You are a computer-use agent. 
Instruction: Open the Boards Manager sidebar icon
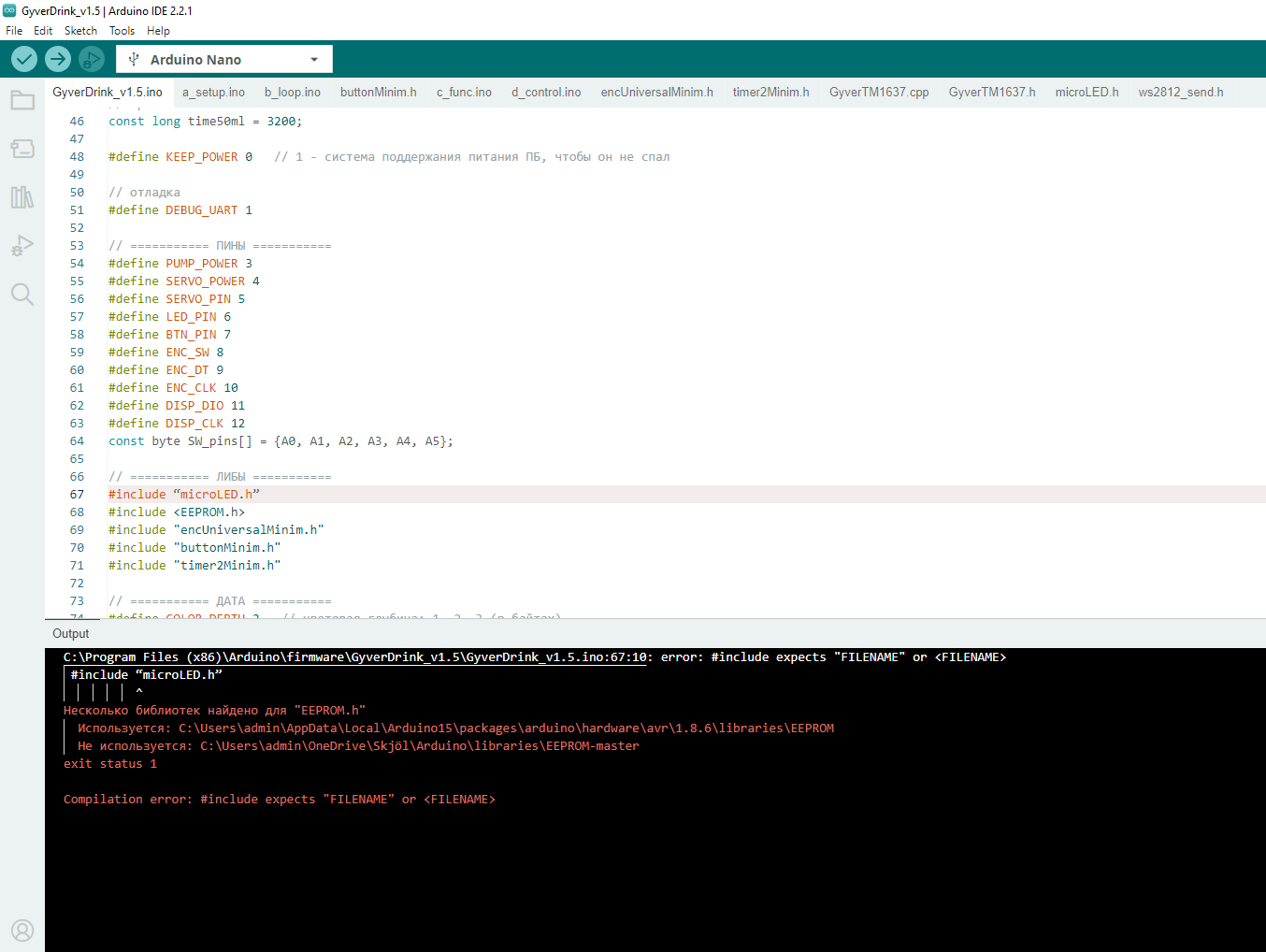(x=22, y=149)
